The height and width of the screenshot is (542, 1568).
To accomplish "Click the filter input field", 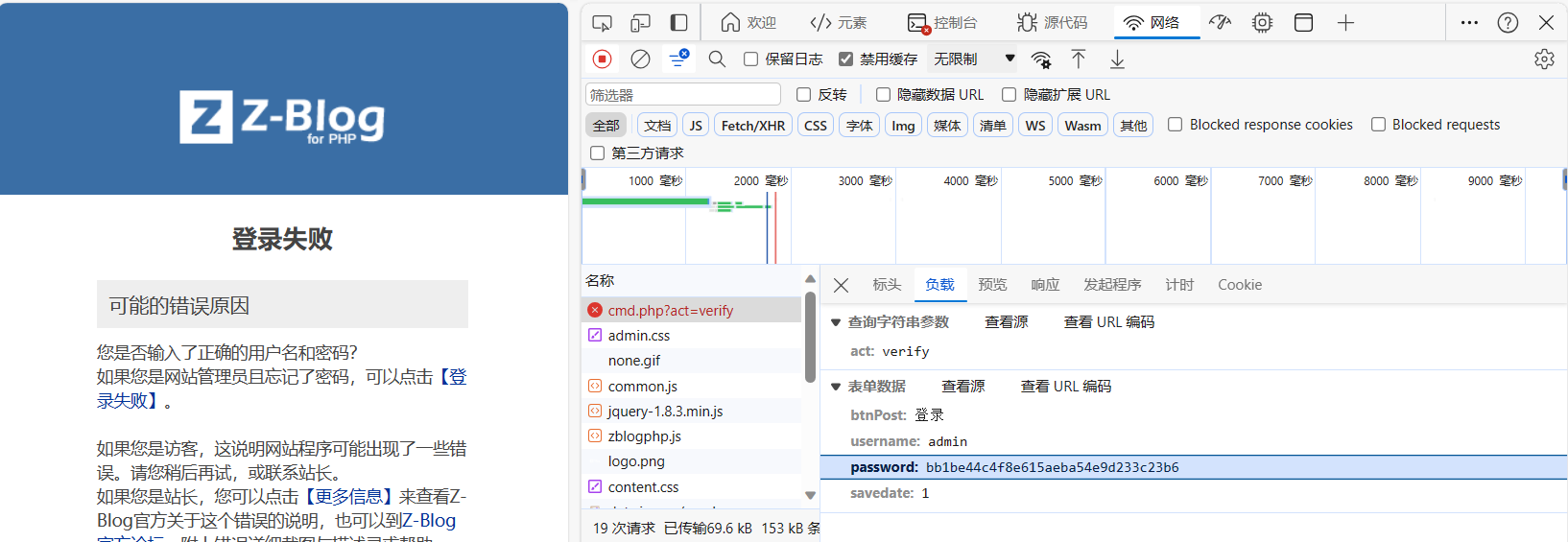I will pyautogui.click(x=683, y=94).
